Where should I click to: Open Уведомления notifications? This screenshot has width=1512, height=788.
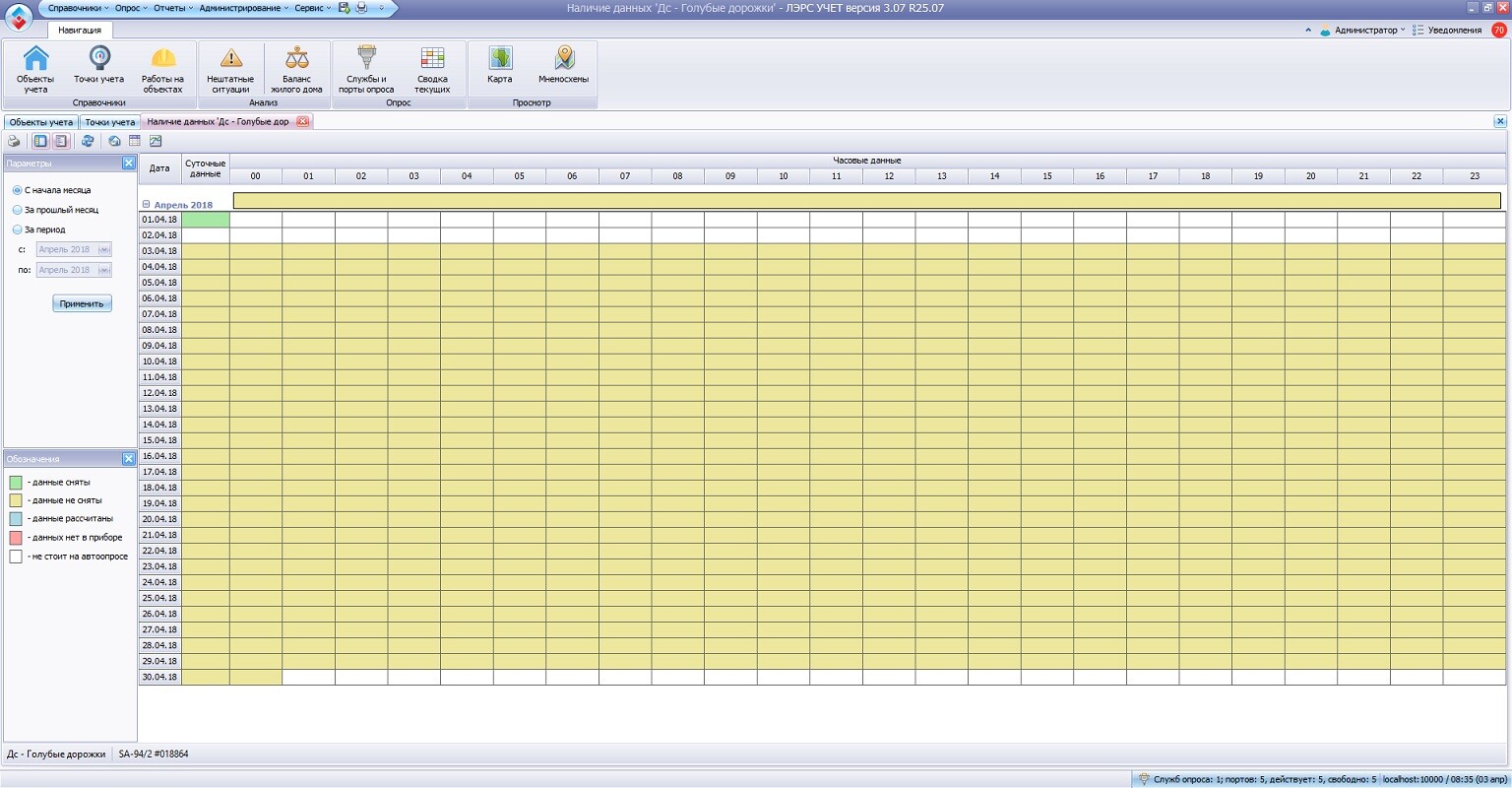coord(1446,31)
